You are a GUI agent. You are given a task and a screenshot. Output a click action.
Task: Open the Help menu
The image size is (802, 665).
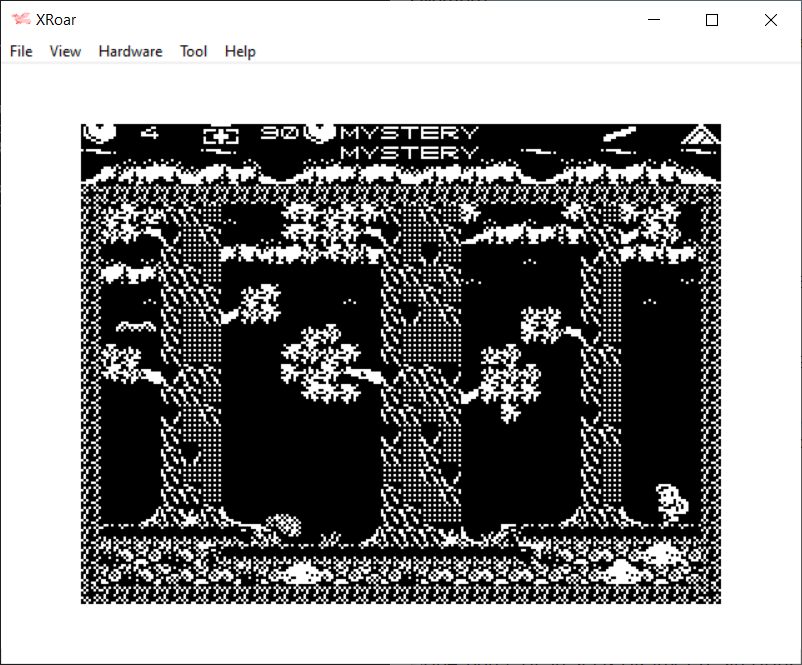tap(240, 51)
